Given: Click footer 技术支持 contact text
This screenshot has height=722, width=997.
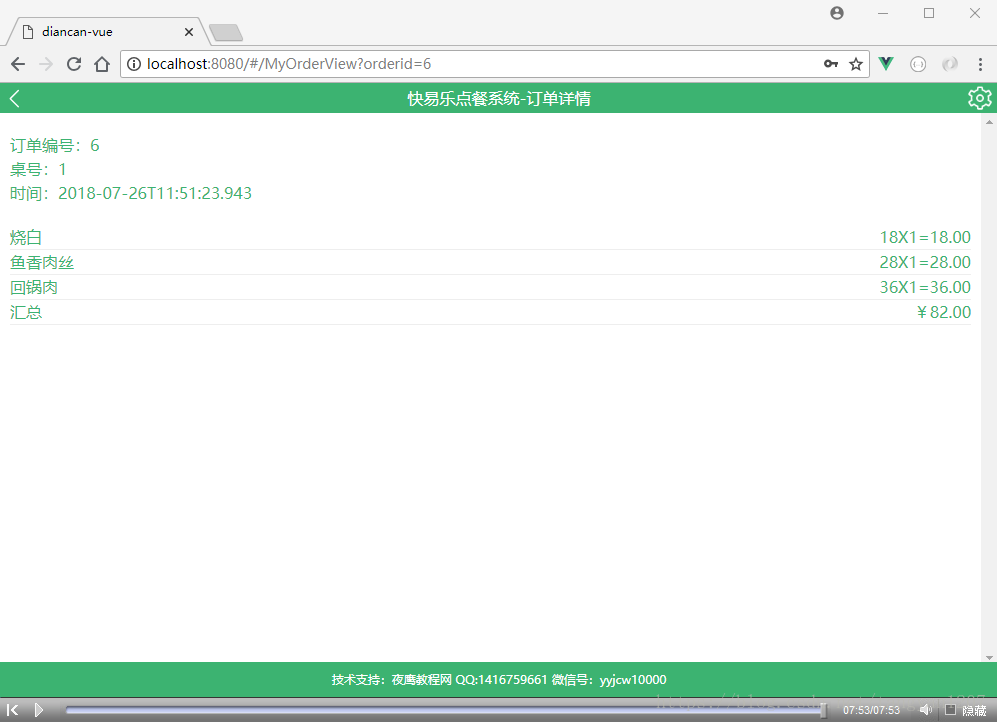Looking at the screenshot, I should [499, 679].
